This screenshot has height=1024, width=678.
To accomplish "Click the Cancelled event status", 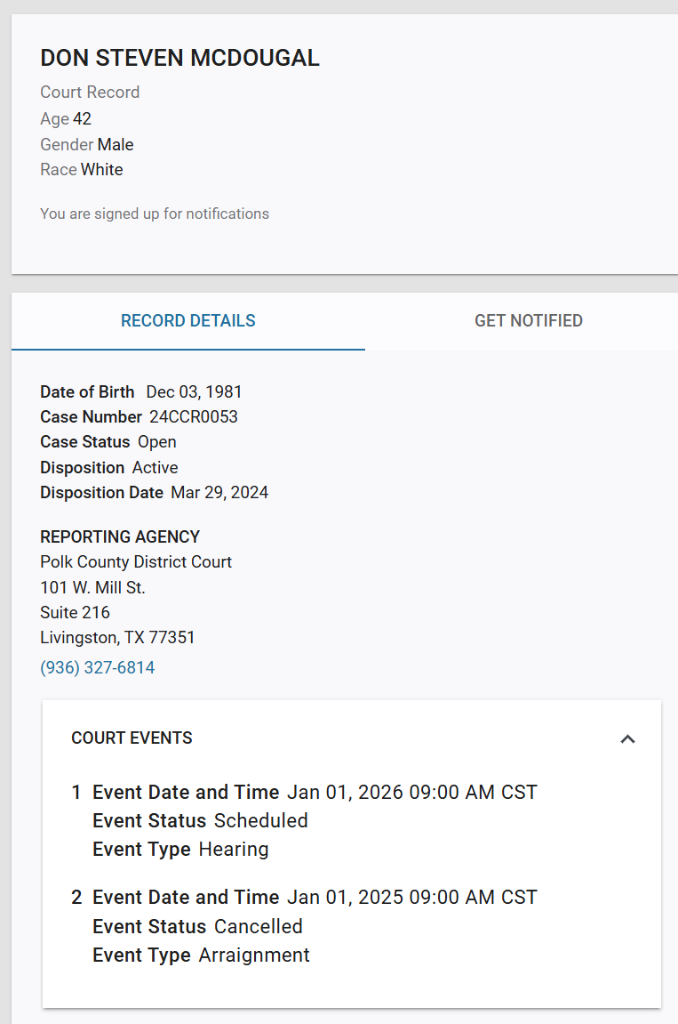I will pos(258,926).
